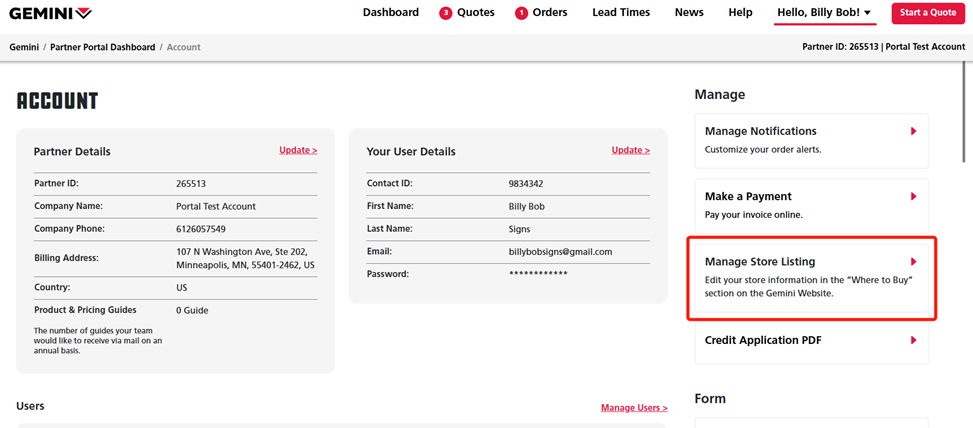This screenshot has height=428, width=973.
Task: Navigate to Partner Portal Dashboard breadcrumb
Action: tap(103, 48)
